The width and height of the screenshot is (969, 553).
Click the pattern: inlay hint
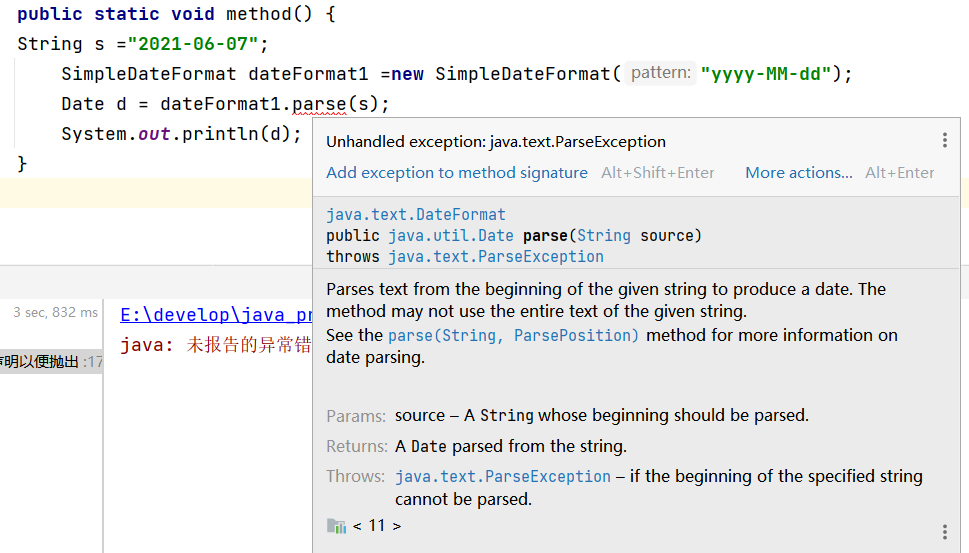[x=660, y=73]
